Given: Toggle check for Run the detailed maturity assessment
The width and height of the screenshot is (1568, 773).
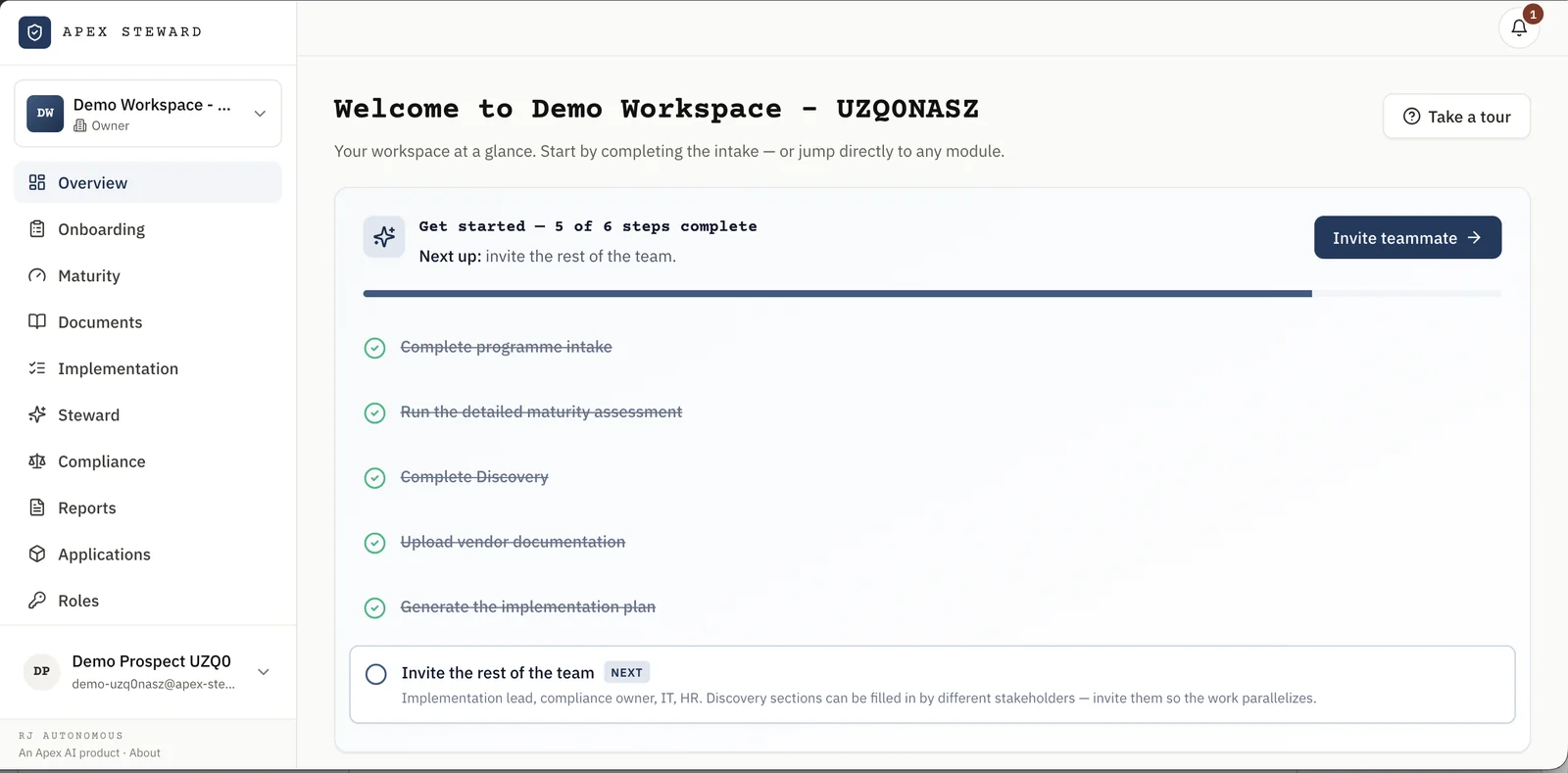Looking at the screenshot, I should point(374,412).
